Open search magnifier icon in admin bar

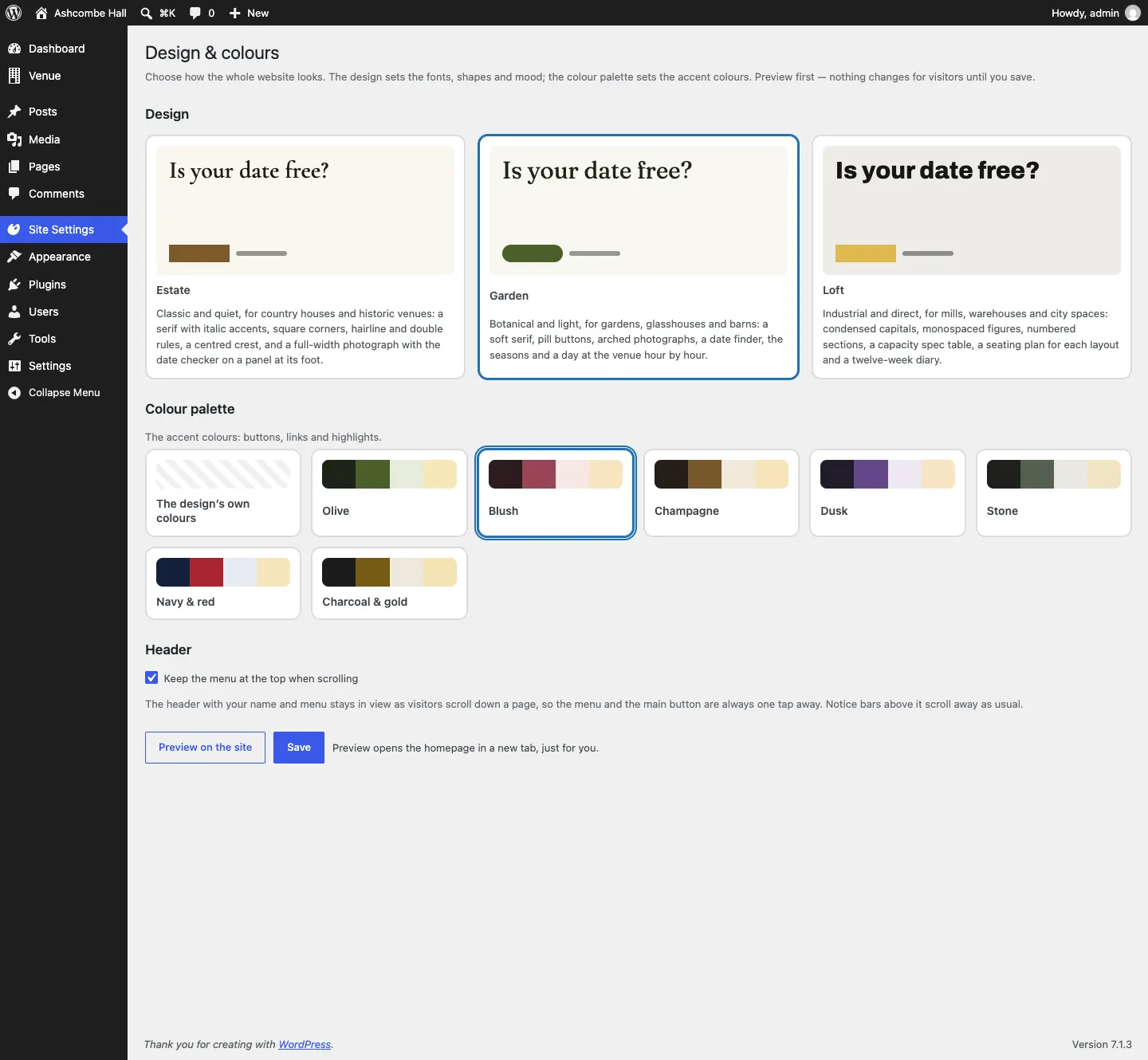click(147, 13)
